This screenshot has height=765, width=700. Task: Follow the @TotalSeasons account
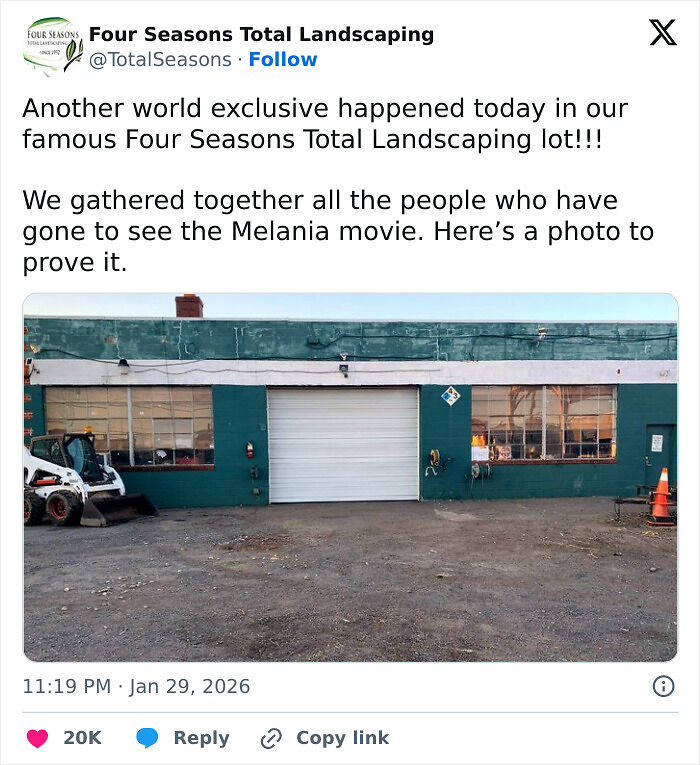(283, 60)
